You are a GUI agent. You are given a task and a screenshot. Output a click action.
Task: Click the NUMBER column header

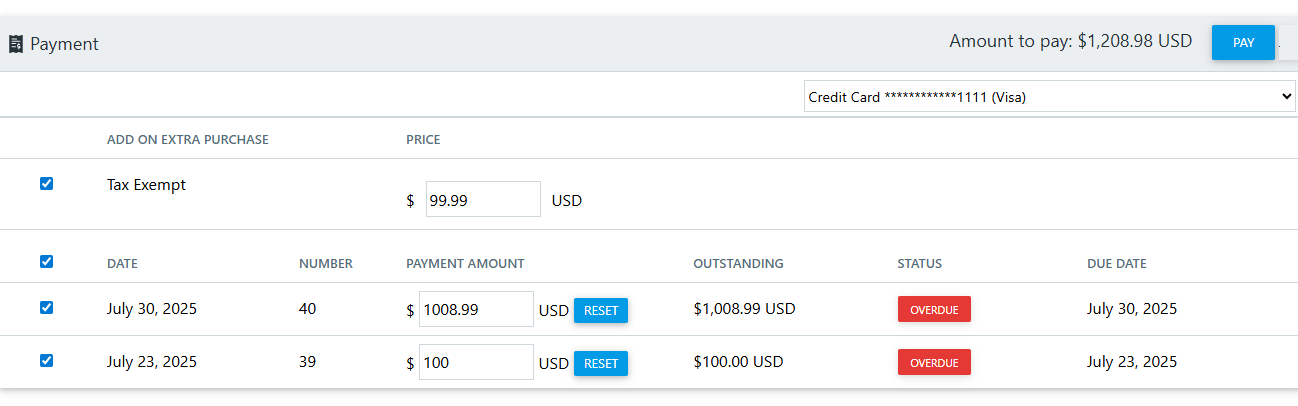pos(326,264)
